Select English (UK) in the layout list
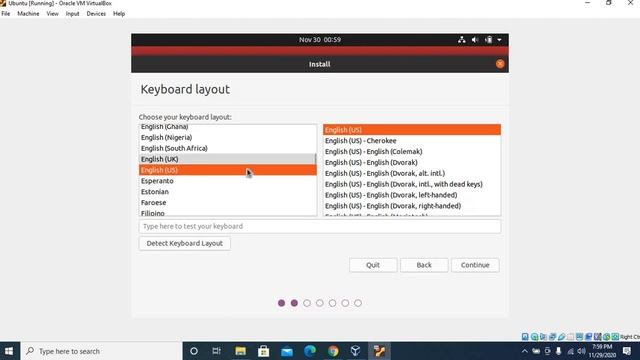Image resolution: width=640 pixels, height=360 pixels. tap(227, 159)
